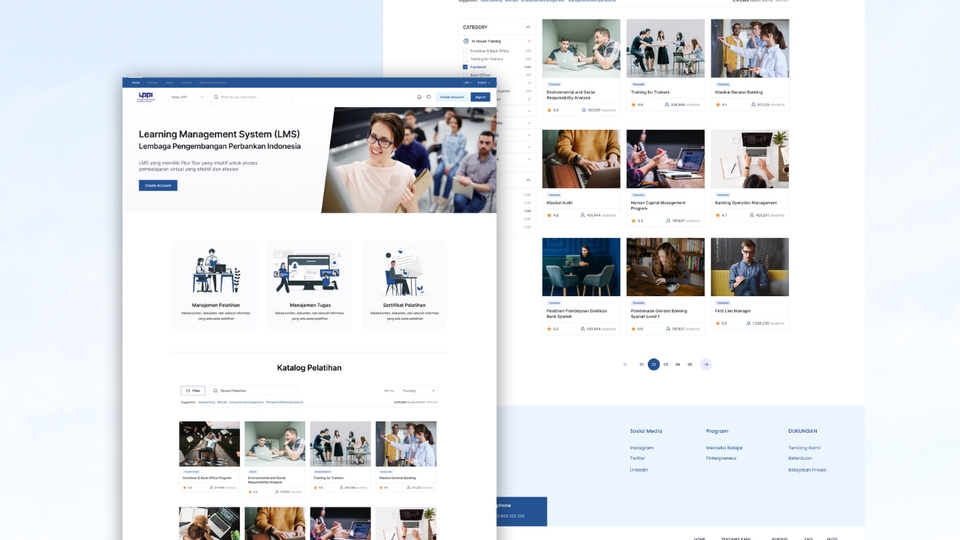Go to page 05 in pagination
Viewport: 960px width, 540px height.
[x=690, y=364]
